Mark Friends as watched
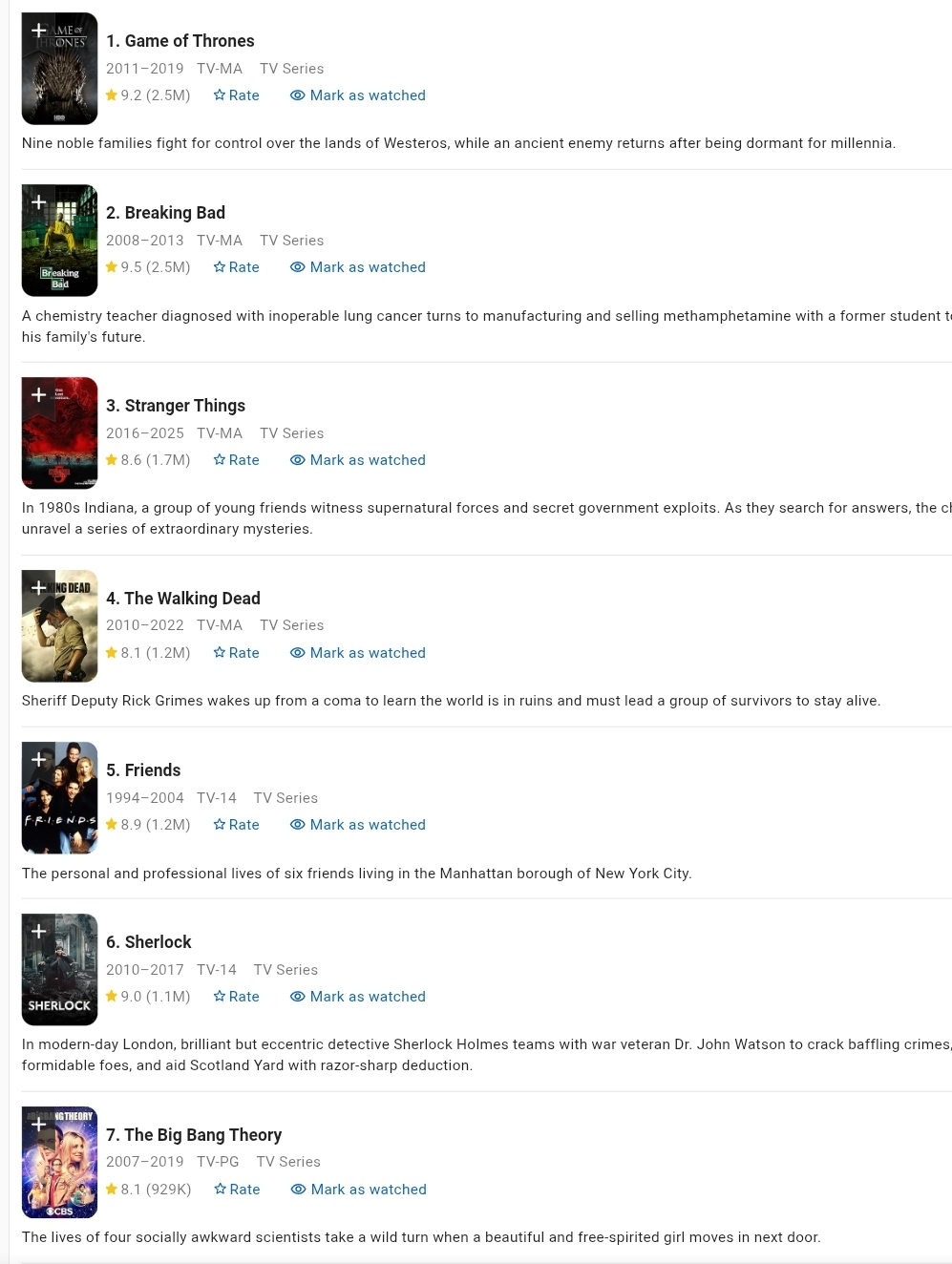This screenshot has height=1264, width=952. coord(358,825)
